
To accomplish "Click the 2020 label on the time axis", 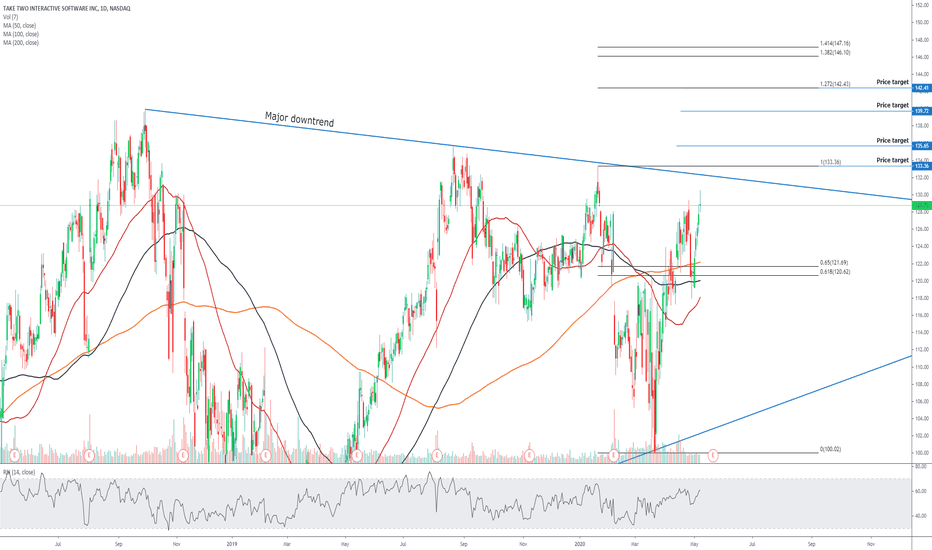I will (x=581, y=543).
